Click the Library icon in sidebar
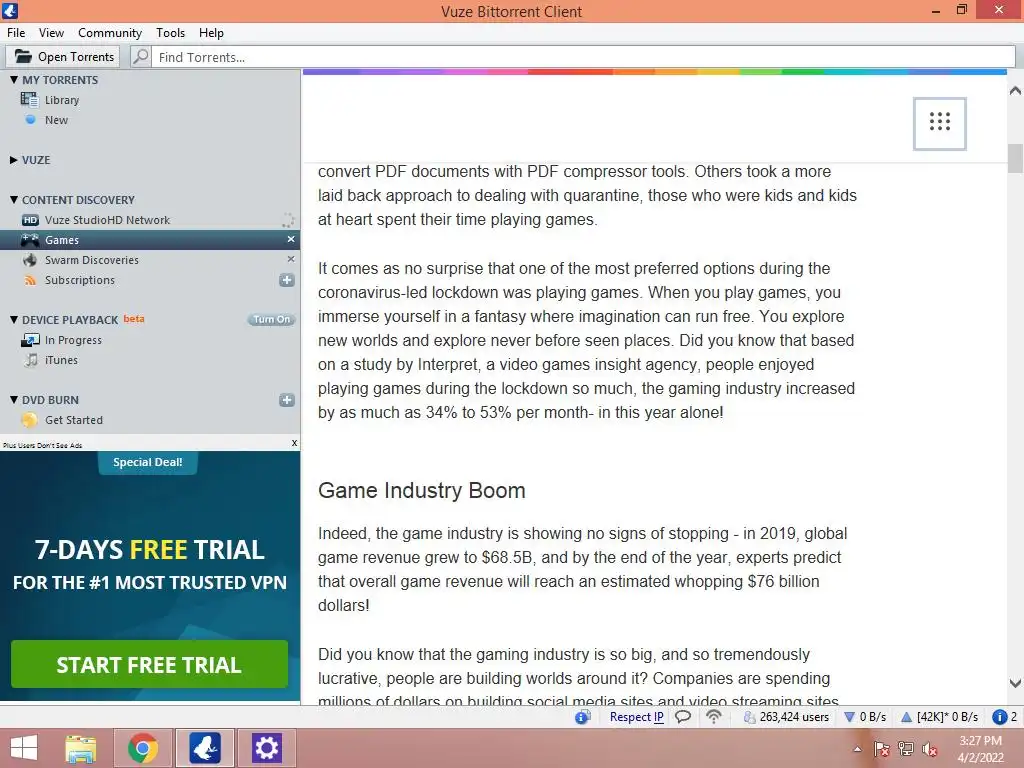1024x768 pixels. click(29, 99)
